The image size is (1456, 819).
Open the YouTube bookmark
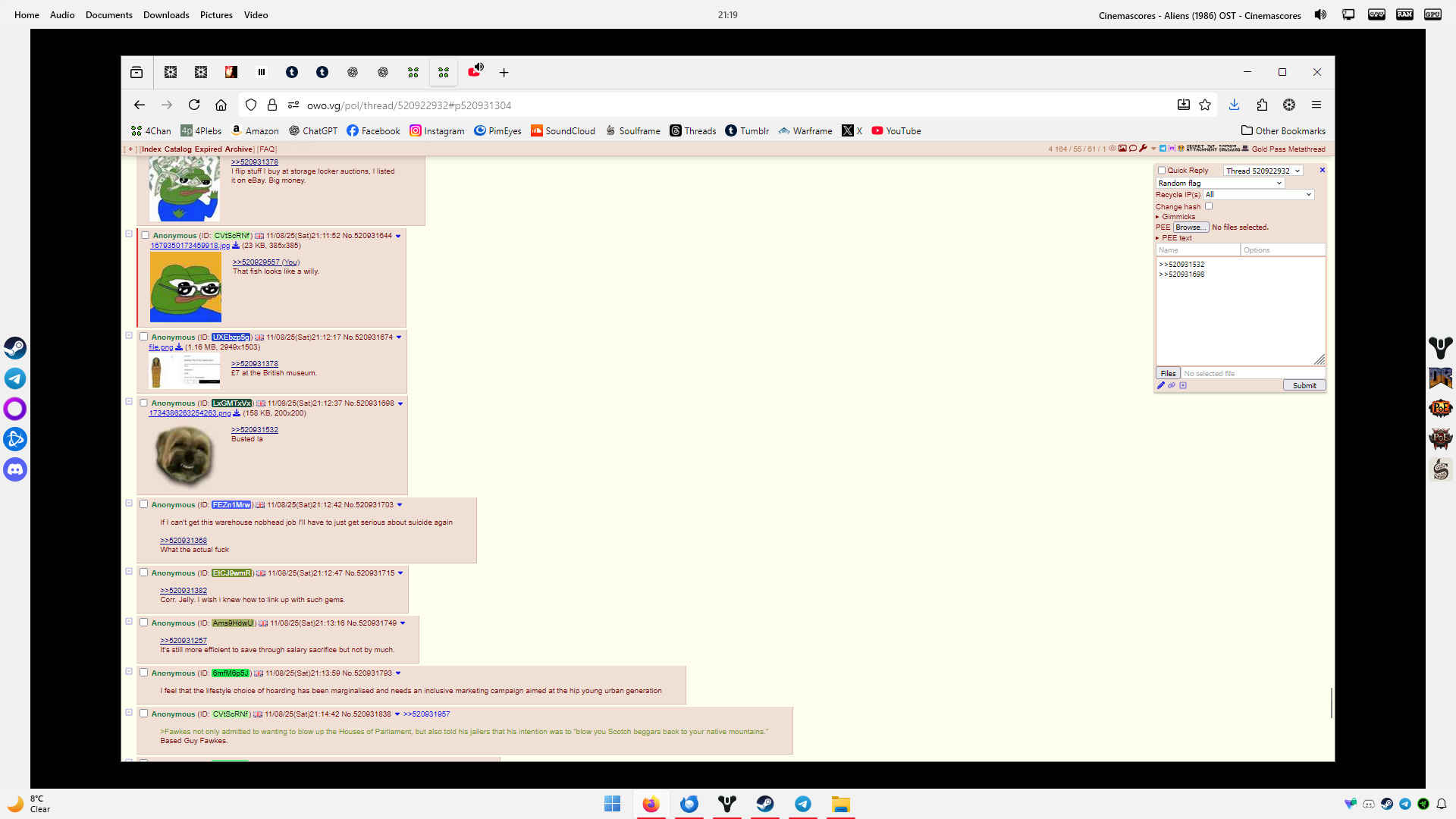point(896,130)
